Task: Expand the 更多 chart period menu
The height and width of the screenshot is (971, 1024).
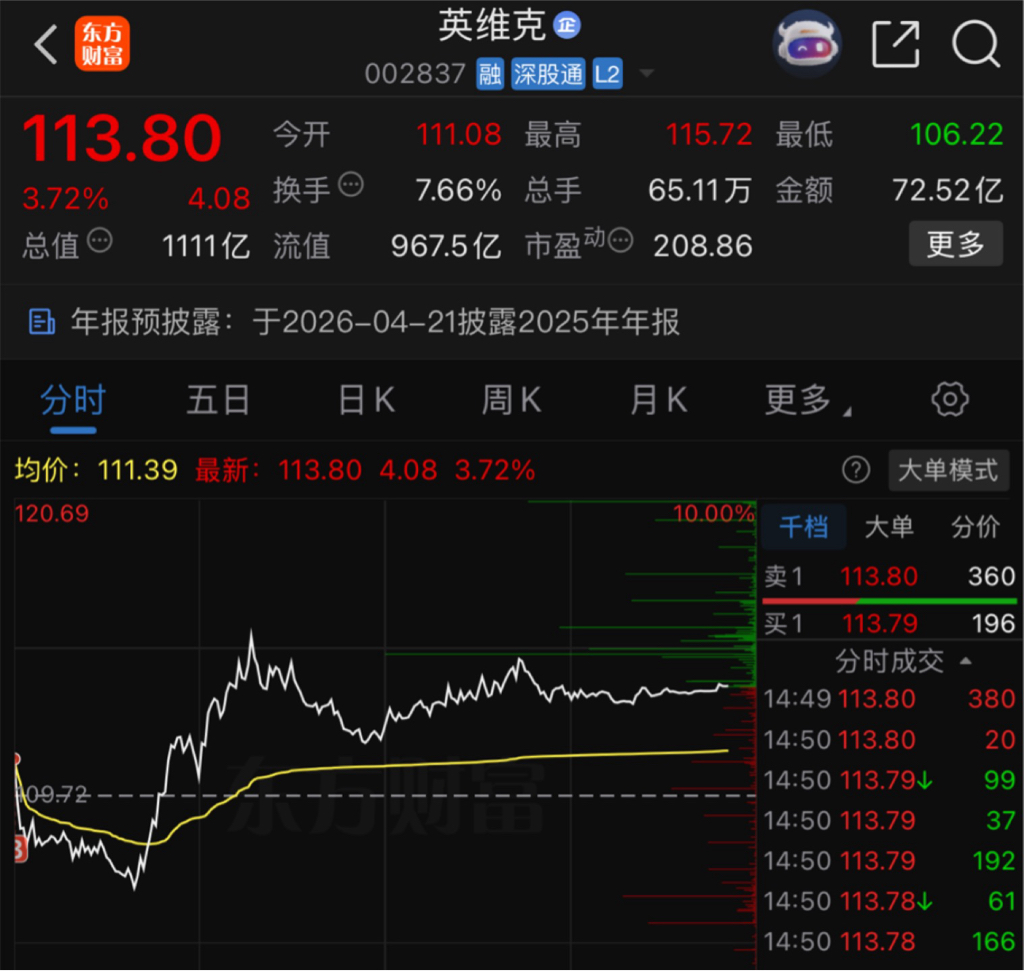Action: (x=807, y=400)
